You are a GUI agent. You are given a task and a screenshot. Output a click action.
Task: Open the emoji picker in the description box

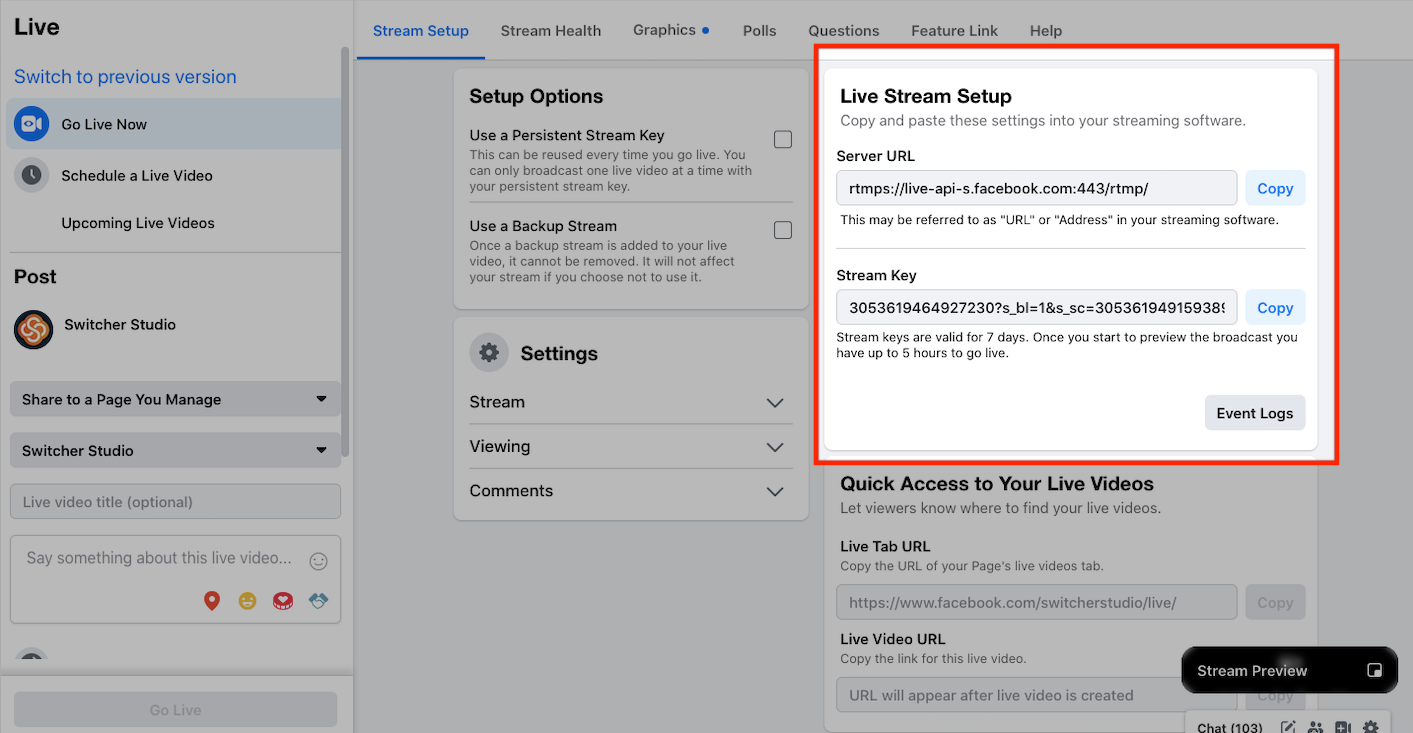[319, 562]
